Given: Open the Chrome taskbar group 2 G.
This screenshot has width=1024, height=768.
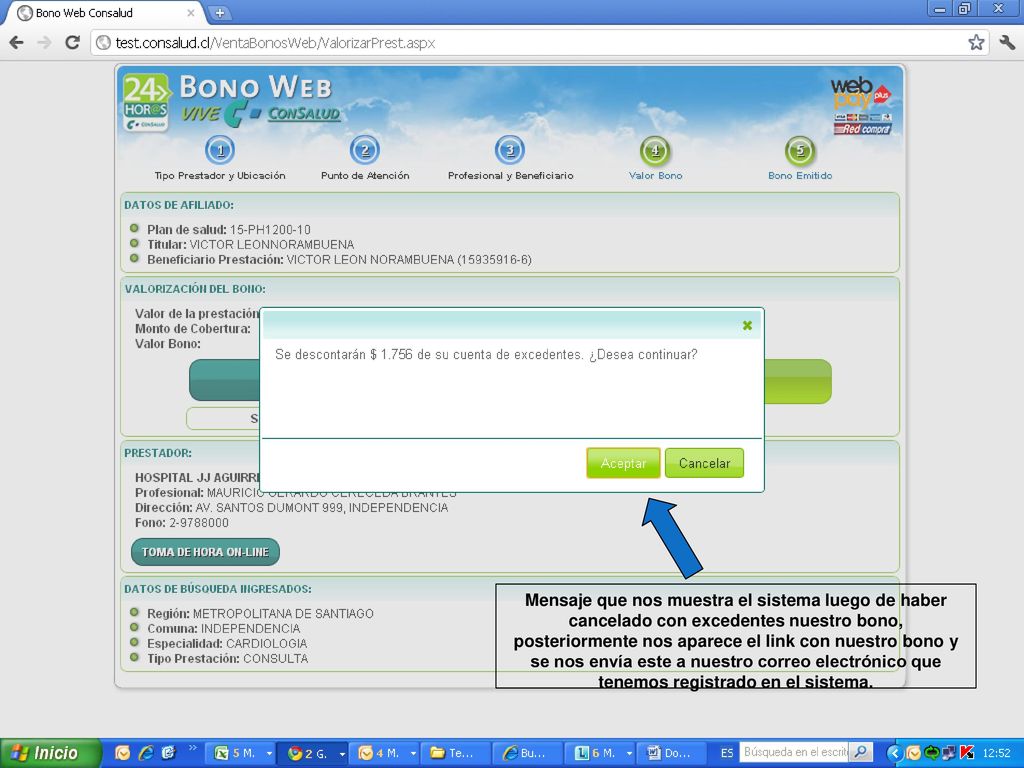Looking at the screenshot, I should point(313,753).
